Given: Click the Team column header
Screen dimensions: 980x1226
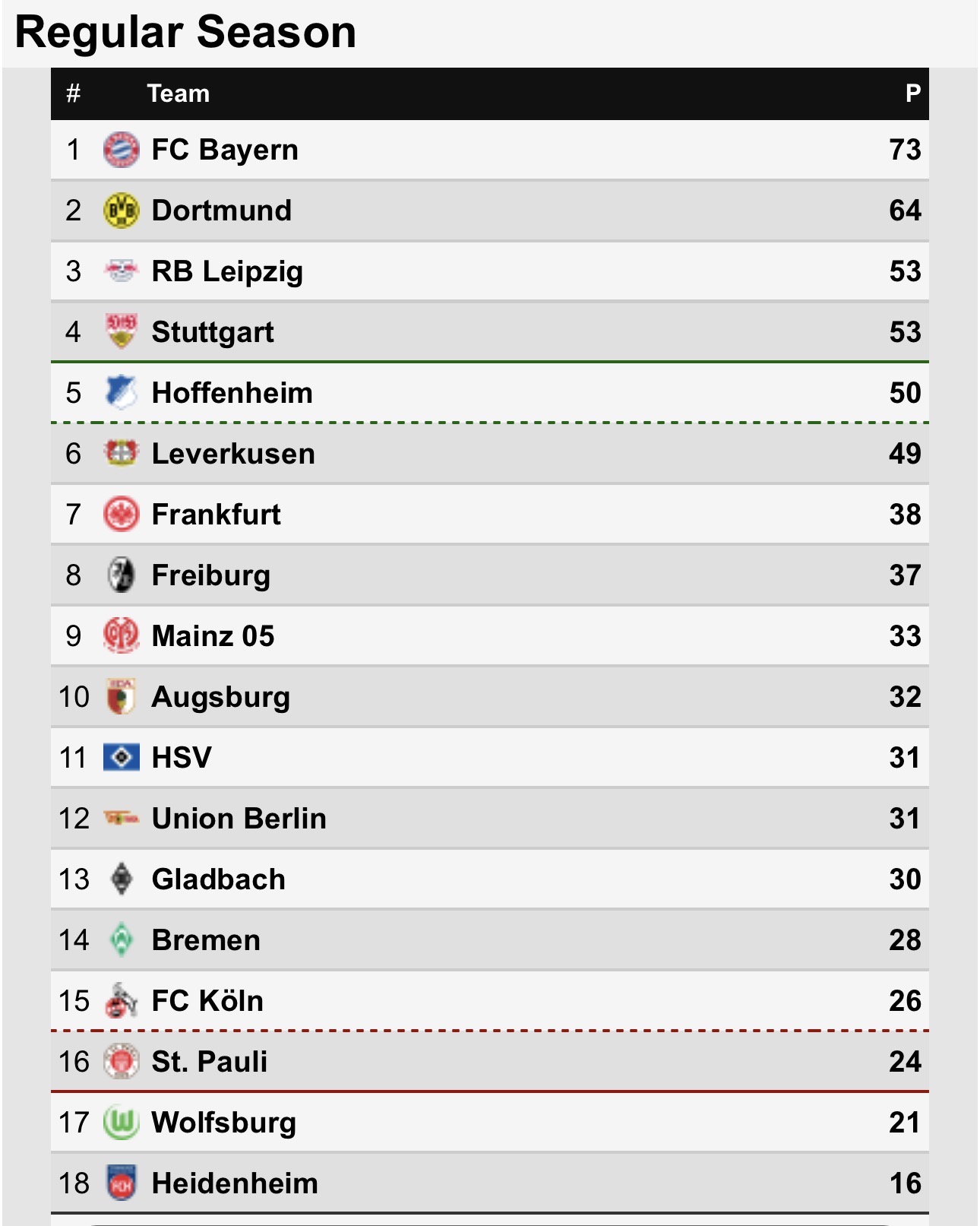Looking at the screenshot, I should pyautogui.click(x=178, y=93).
